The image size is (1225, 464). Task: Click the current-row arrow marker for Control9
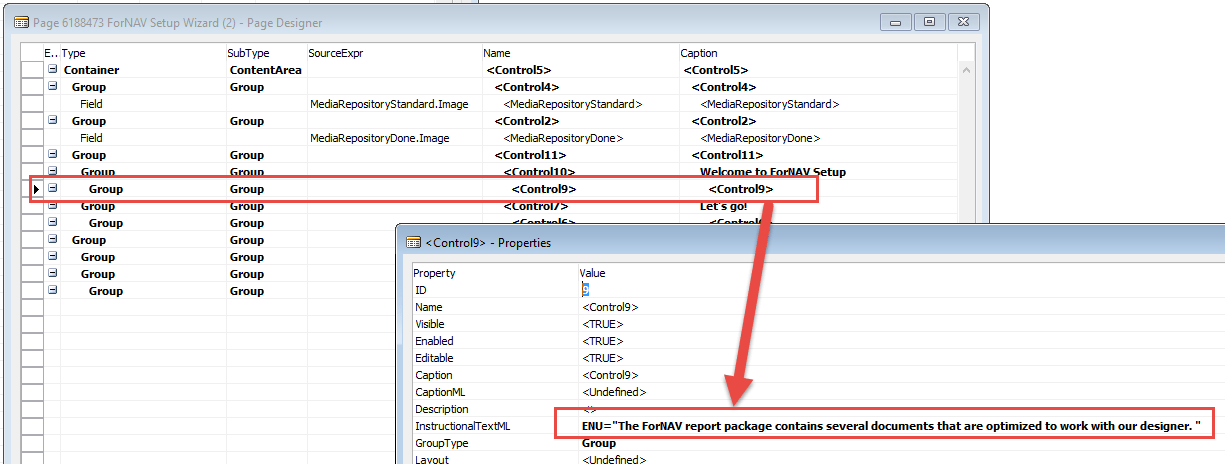[36, 189]
